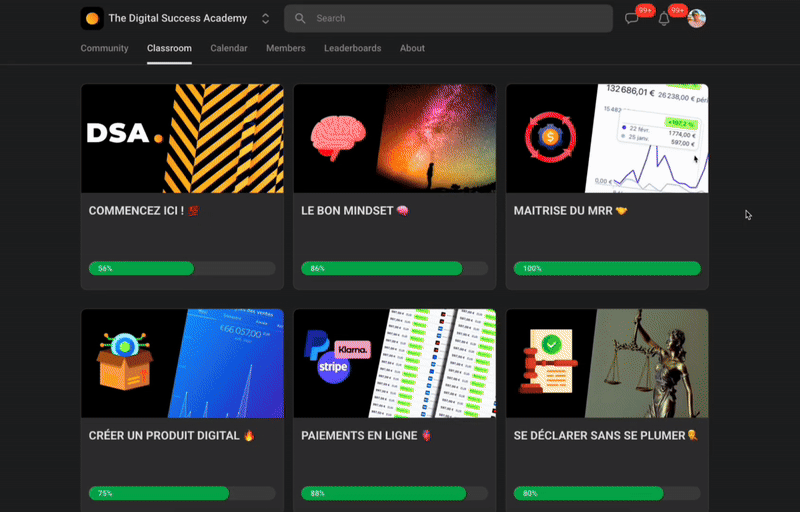Open the Calendar tab
The width and height of the screenshot is (800, 512).
229,48
